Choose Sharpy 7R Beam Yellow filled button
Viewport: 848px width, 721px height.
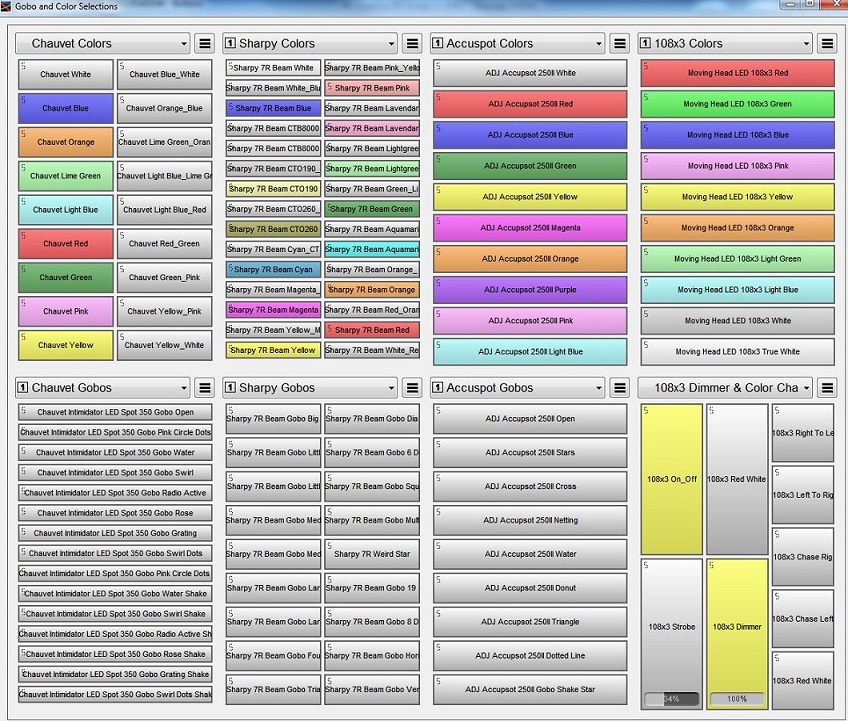click(273, 350)
